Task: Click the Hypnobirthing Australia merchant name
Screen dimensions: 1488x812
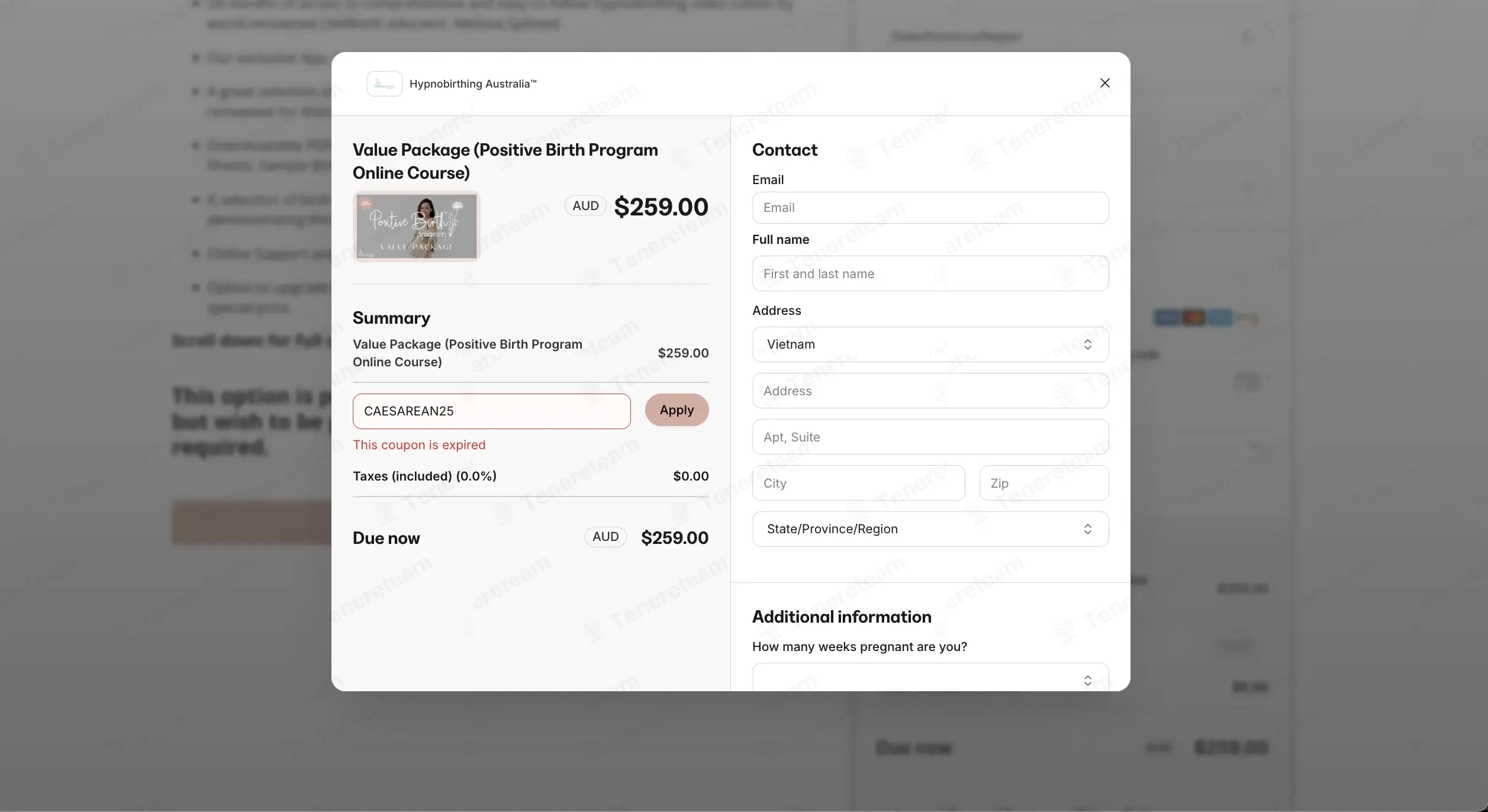Action: [x=473, y=84]
